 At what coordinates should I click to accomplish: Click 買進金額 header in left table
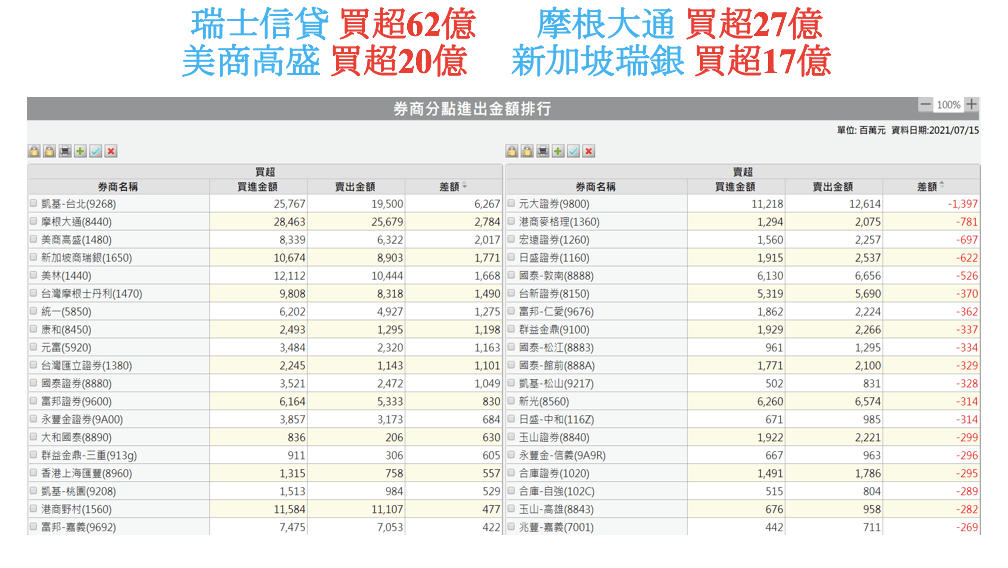point(257,186)
